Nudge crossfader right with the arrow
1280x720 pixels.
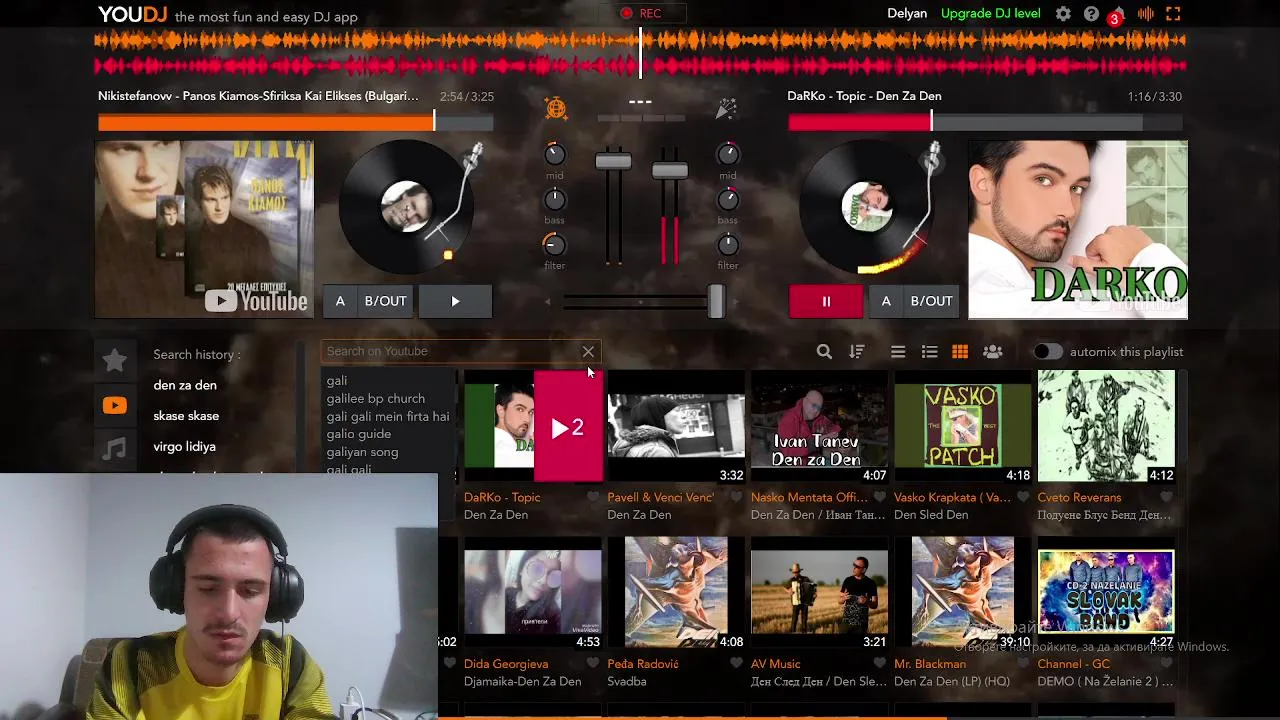click(735, 301)
